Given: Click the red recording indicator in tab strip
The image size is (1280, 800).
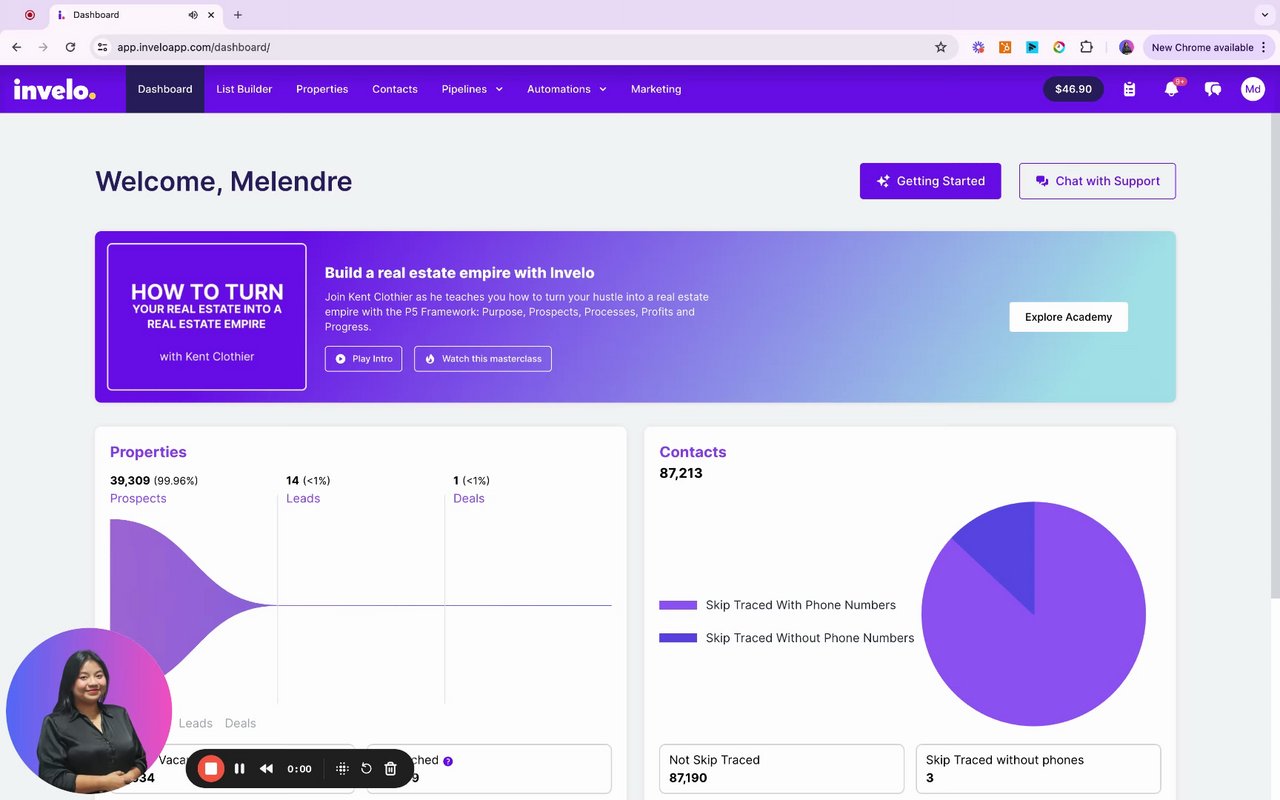Looking at the screenshot, I should click(29, 15).
